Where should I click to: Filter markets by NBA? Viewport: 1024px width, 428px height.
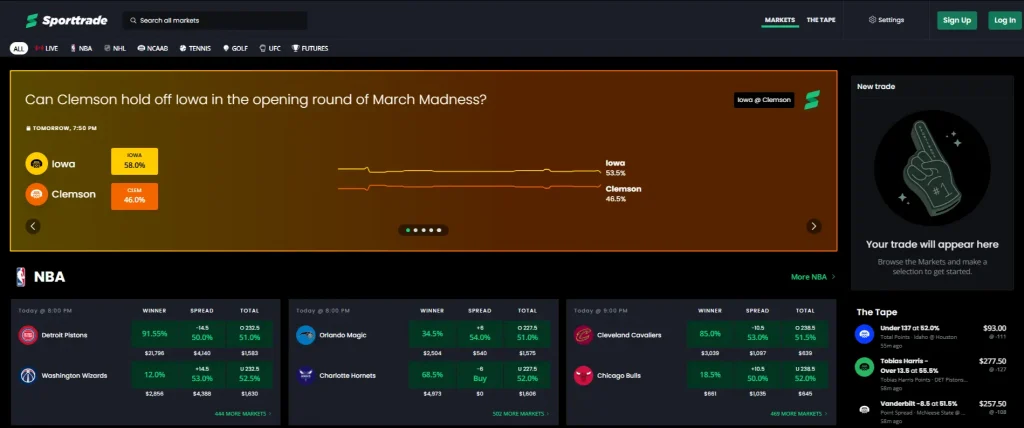[x=82, y=48]
